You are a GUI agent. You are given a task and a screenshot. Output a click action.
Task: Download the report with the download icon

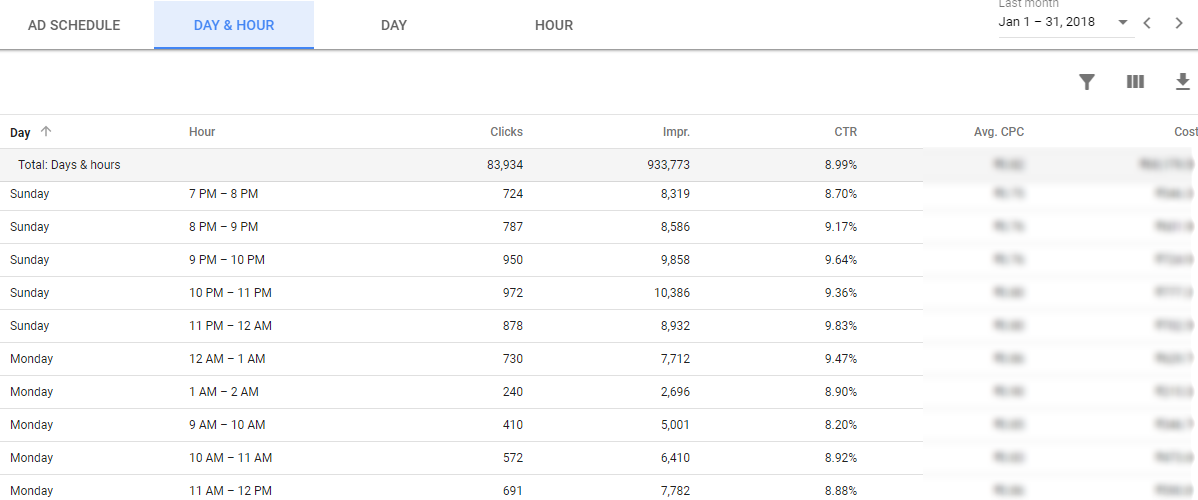coord(1183,81)
